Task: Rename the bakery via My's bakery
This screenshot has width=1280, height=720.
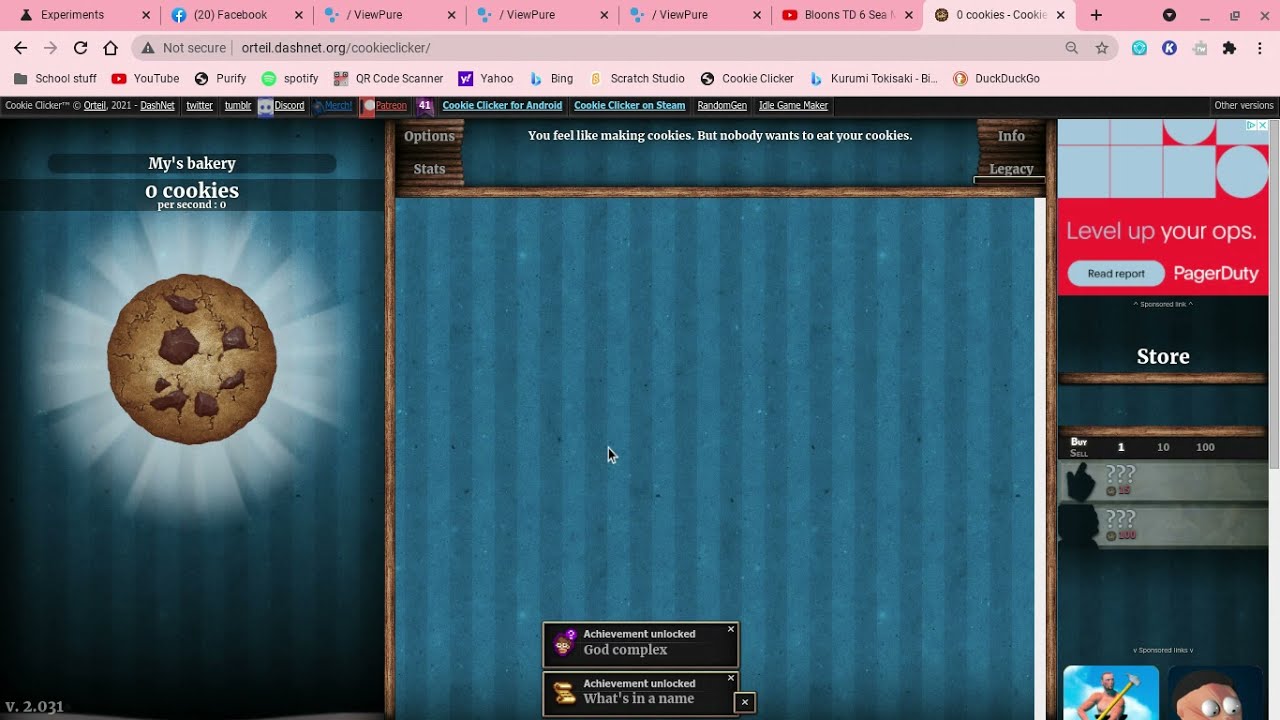Action: (x=192, y=163)
